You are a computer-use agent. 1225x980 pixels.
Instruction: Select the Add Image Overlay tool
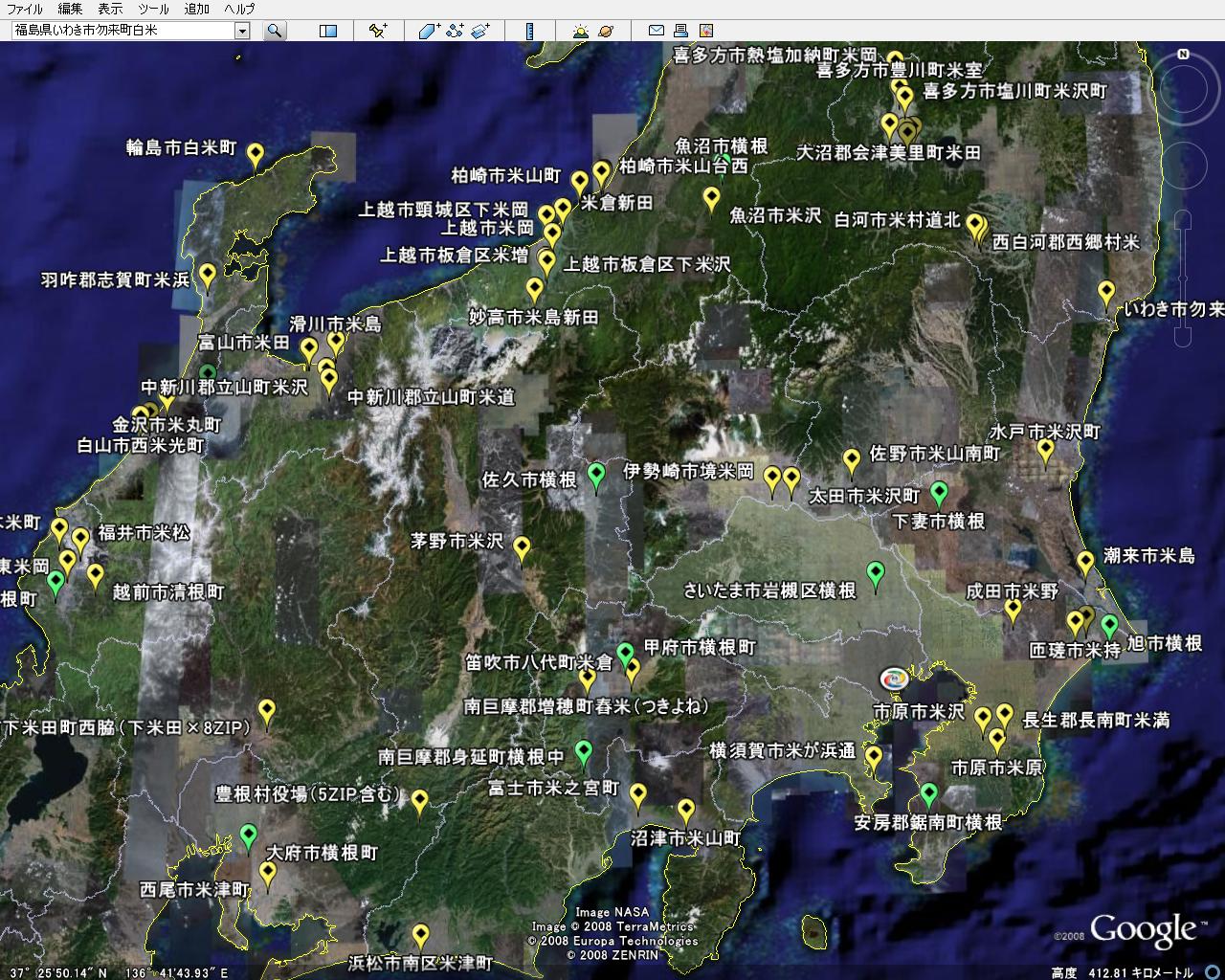click(x=480, y=31)
